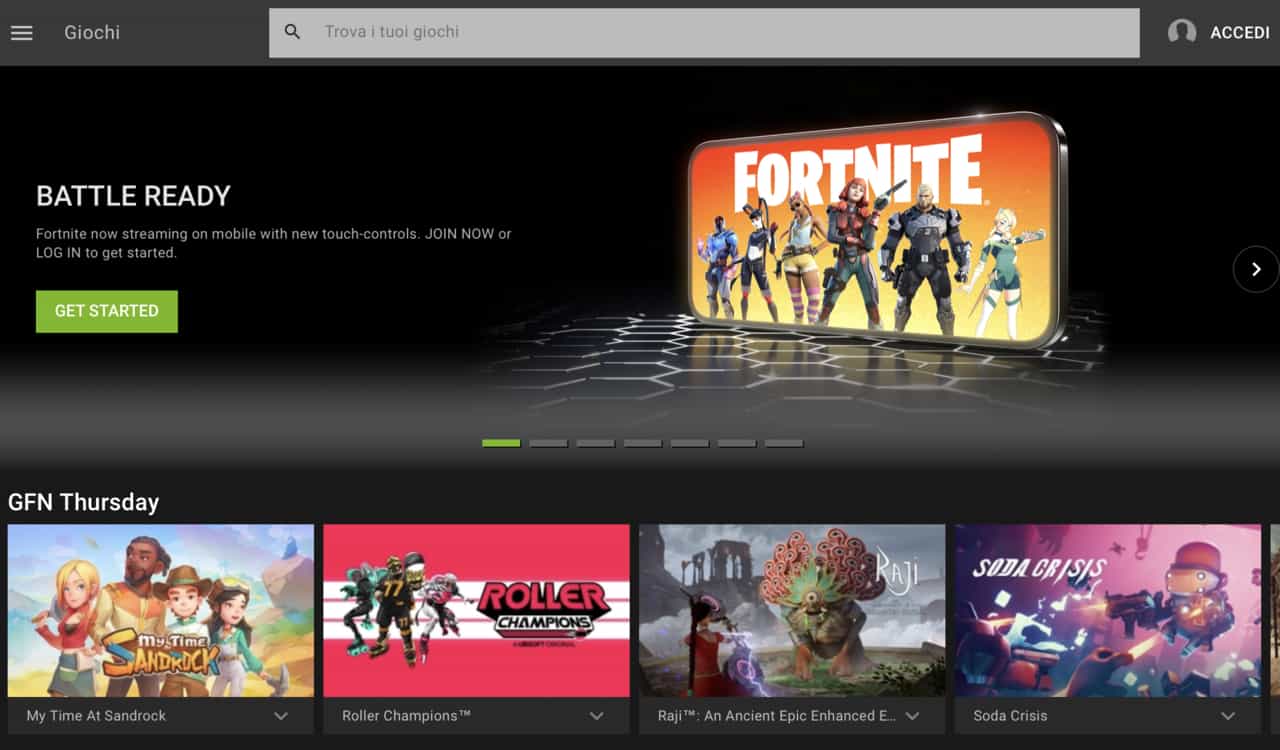
Task: Open the Soda Crisis game thumbnail
Action: pos(1107,610)
